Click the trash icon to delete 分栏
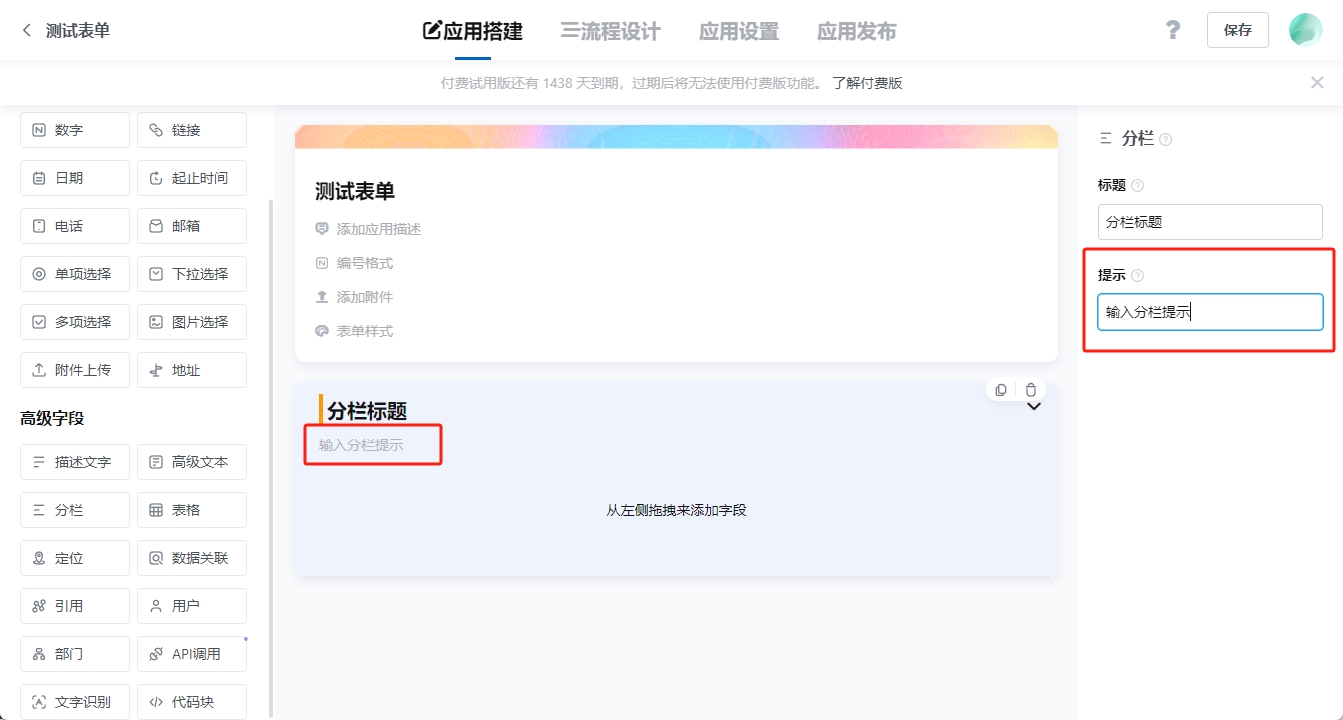This screenshot has width=1343, height=720. (1031, 390)
